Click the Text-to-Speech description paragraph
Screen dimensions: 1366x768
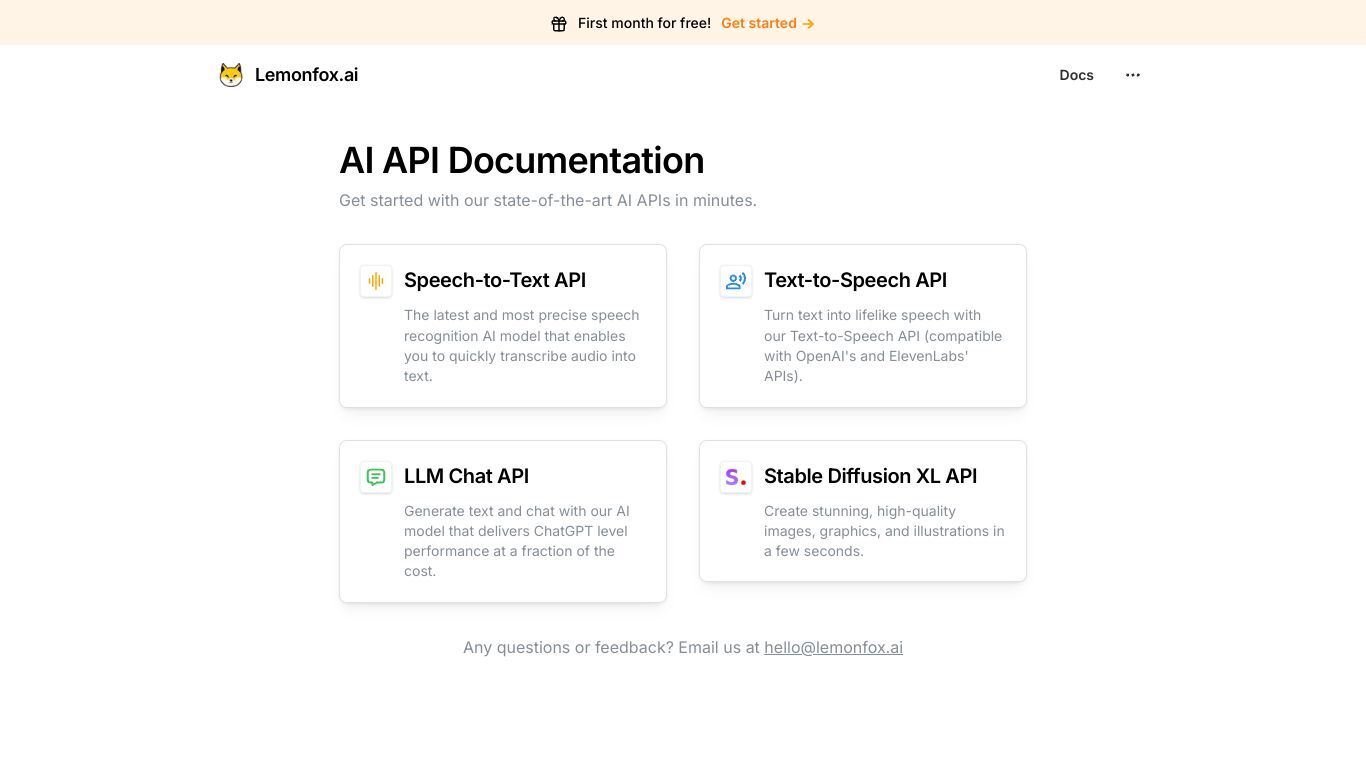coord(883,346)
